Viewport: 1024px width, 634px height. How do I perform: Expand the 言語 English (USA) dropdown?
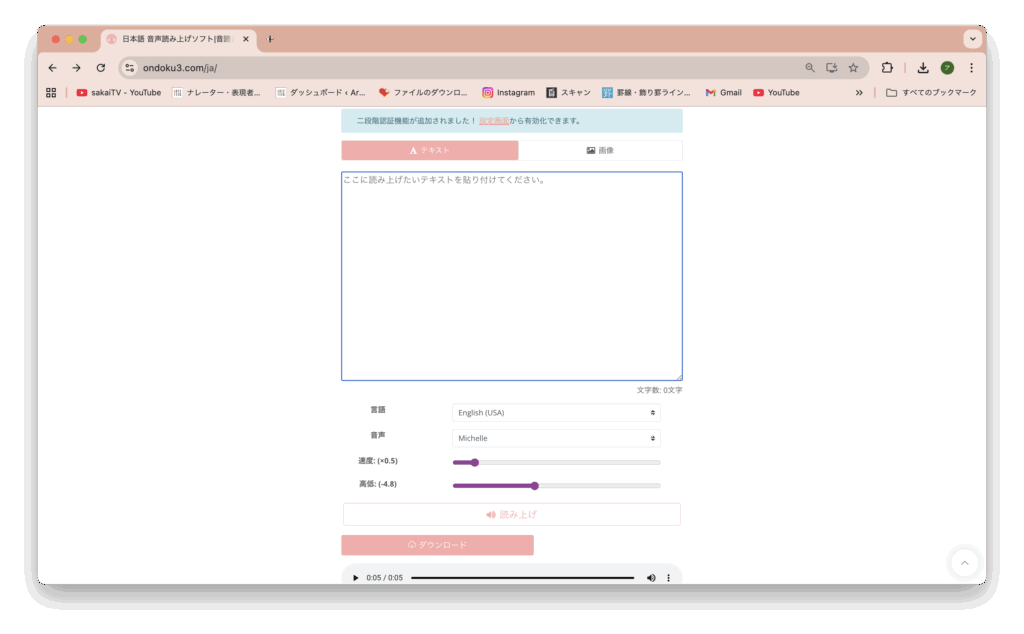(556, 413)
